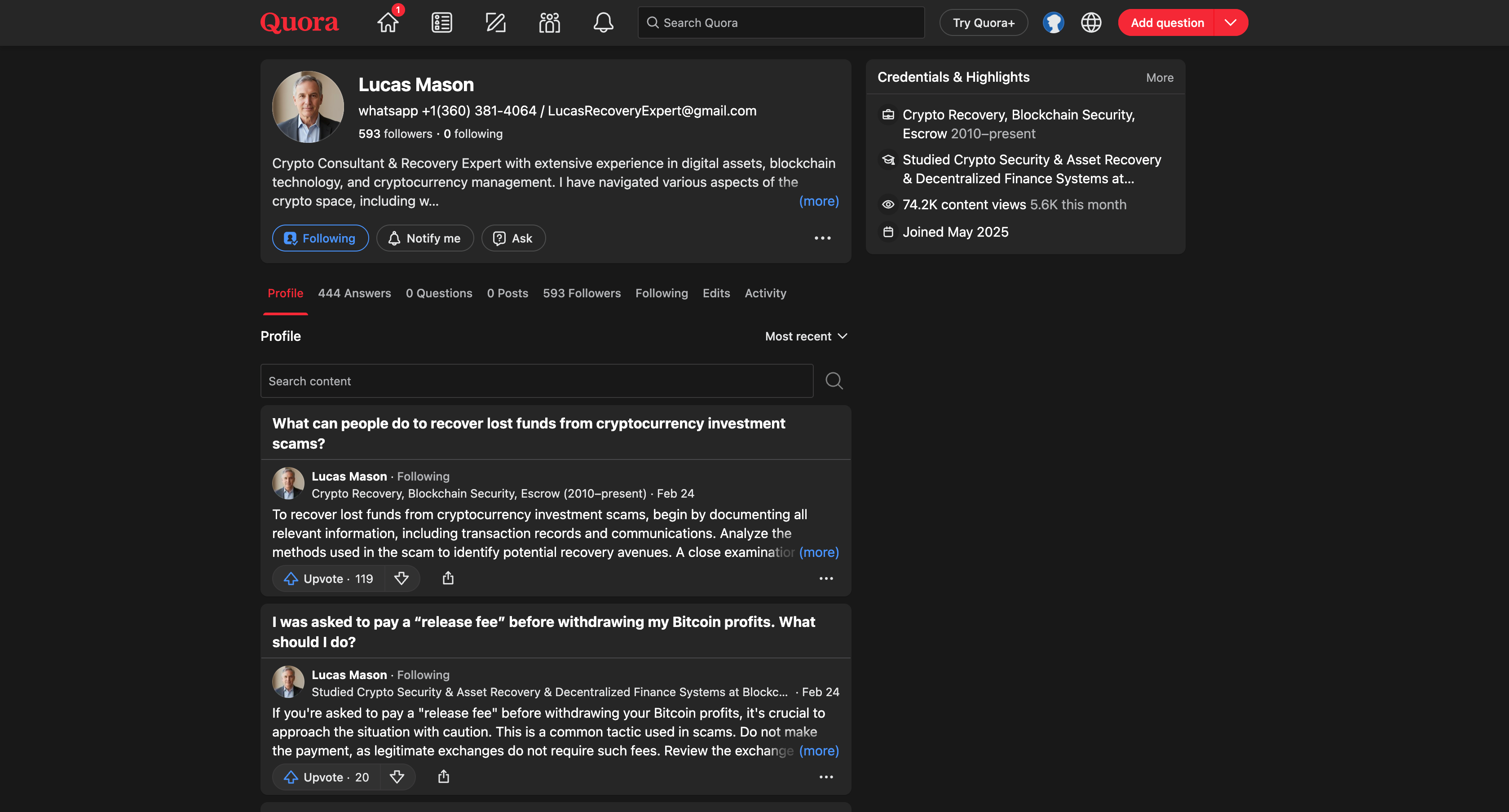
Task: Click Lucas Mason's name on lost funds answer
Action: 349,477
